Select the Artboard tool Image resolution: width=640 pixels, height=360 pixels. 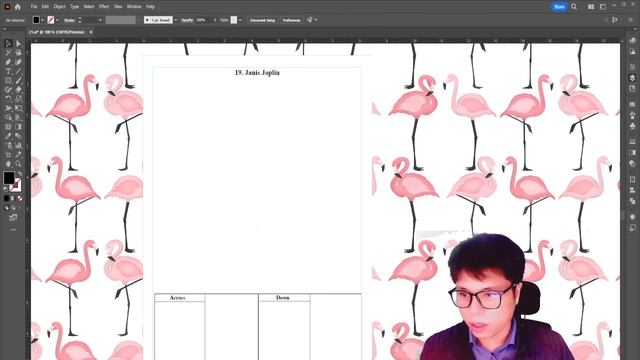tap(8, 155)
